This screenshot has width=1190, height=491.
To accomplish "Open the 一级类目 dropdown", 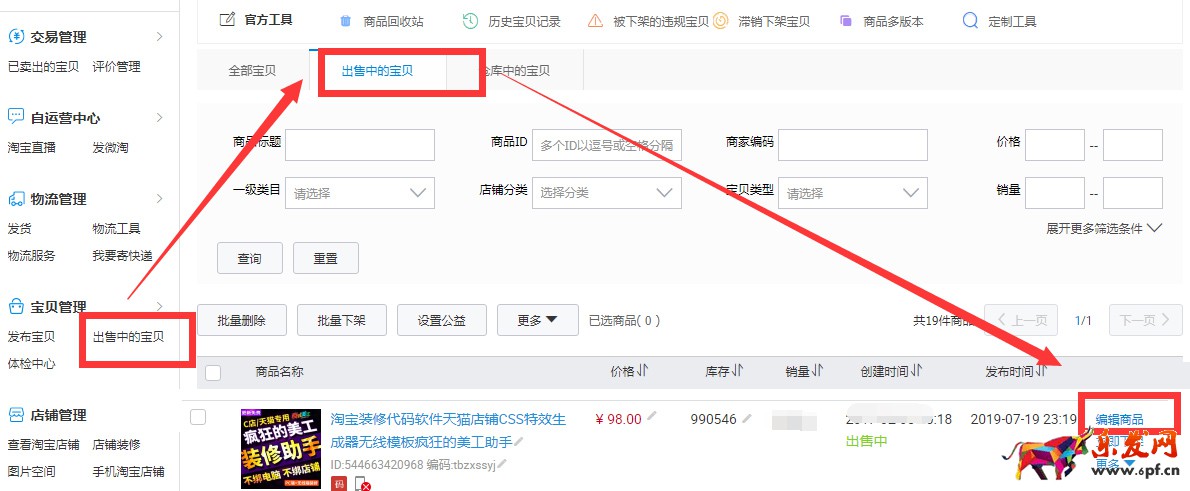I will [359, 193].
